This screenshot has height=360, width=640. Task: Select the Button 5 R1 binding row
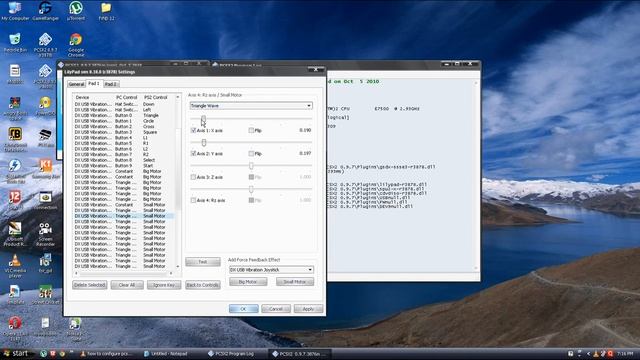(123, 143)
